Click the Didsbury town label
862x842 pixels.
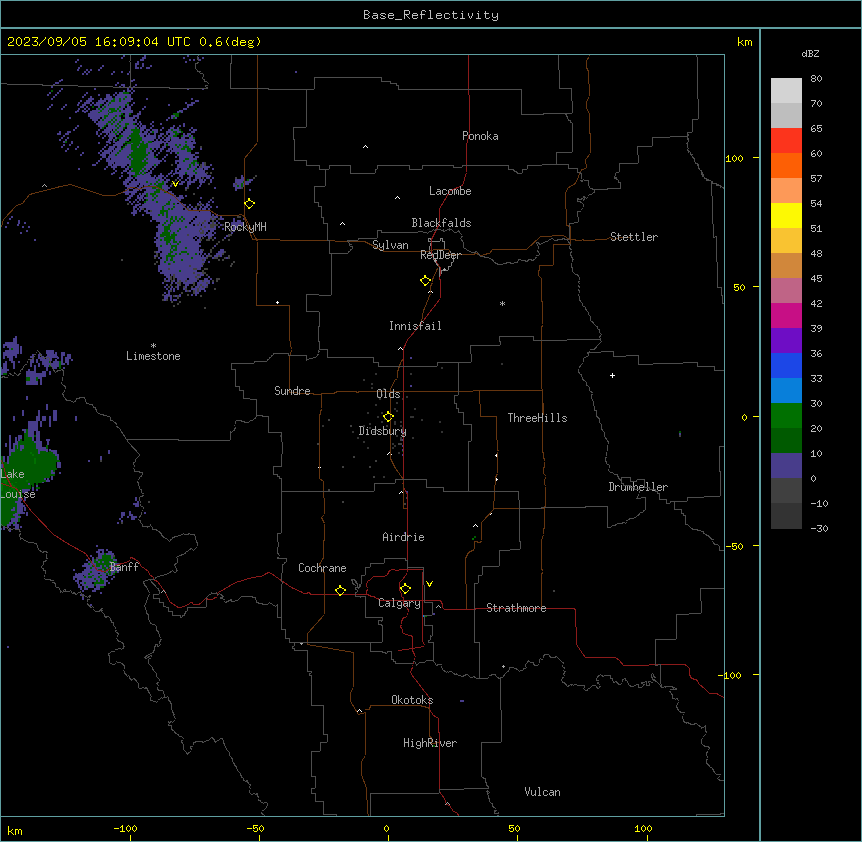point(383,431)
